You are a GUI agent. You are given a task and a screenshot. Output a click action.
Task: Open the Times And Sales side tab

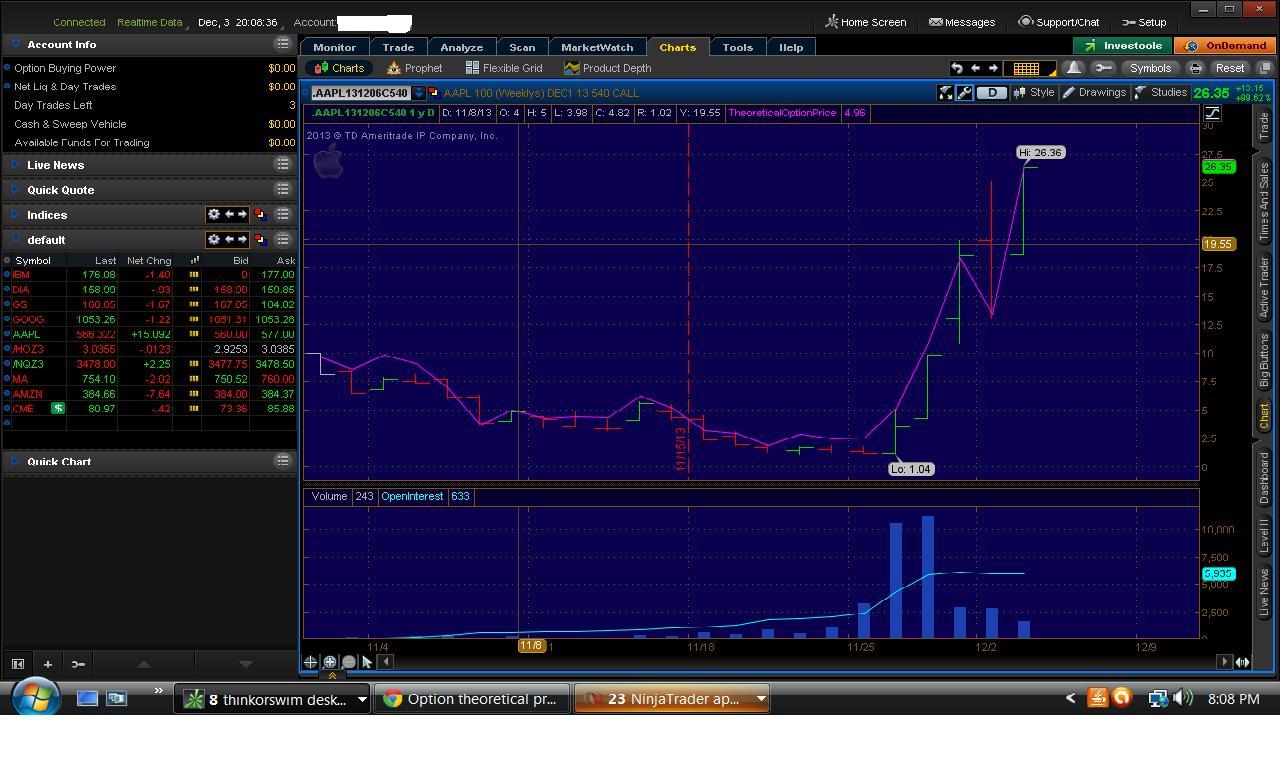(1264, 200)
